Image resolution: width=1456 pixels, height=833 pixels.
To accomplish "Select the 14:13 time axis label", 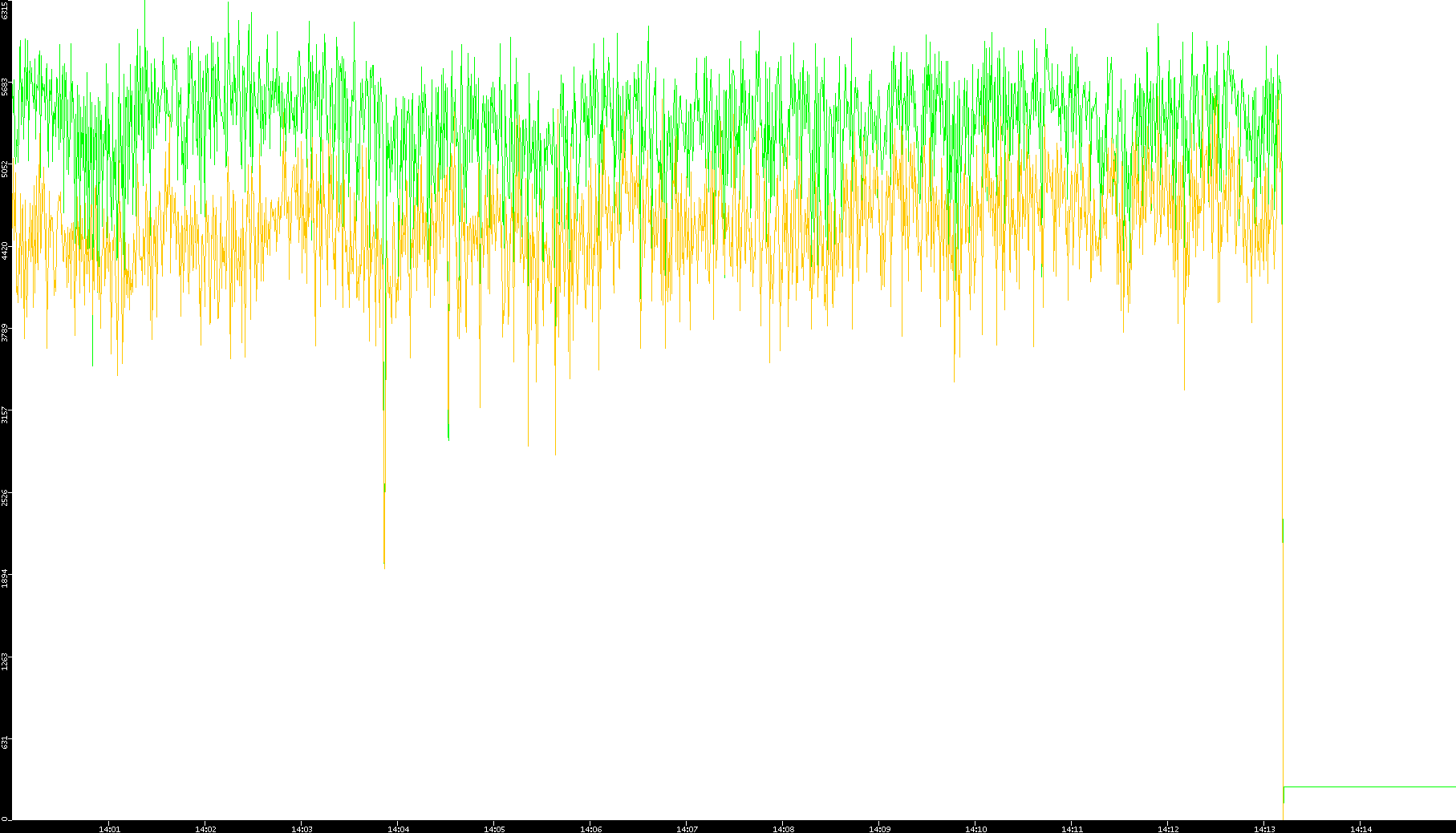I will [x=1264, y=829].
